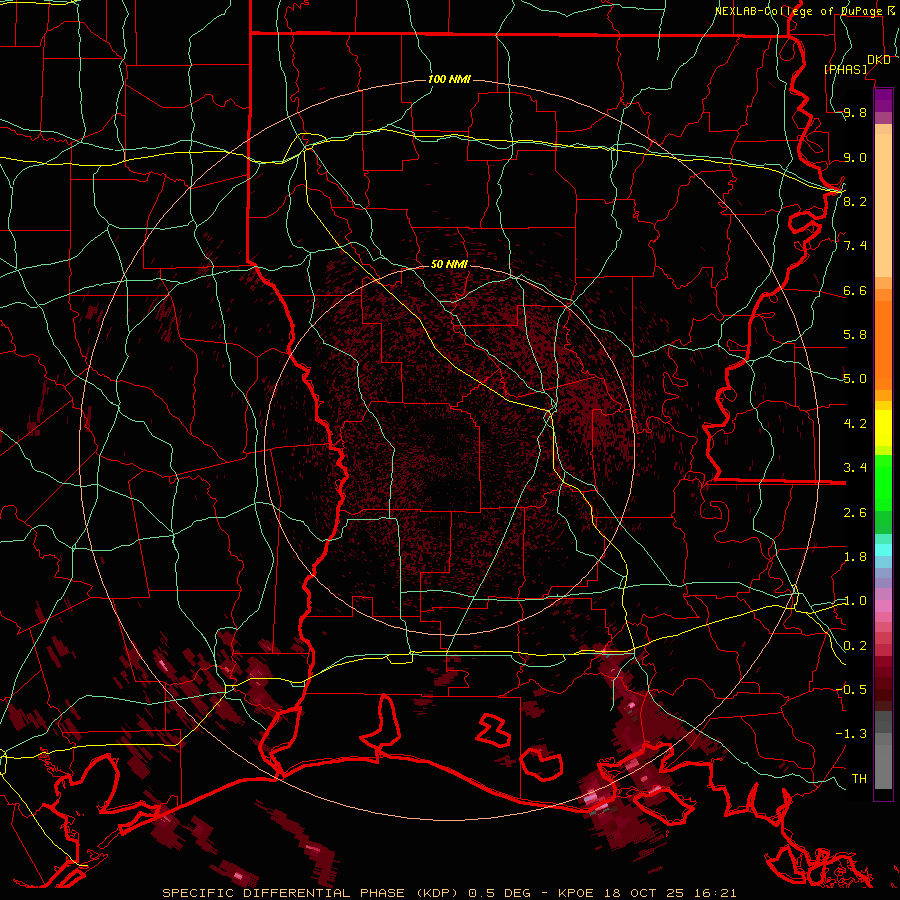Viewport: 900px width, 900px height.
Task: Click the -0.5 scale value
Action: (x=851, y=690)
